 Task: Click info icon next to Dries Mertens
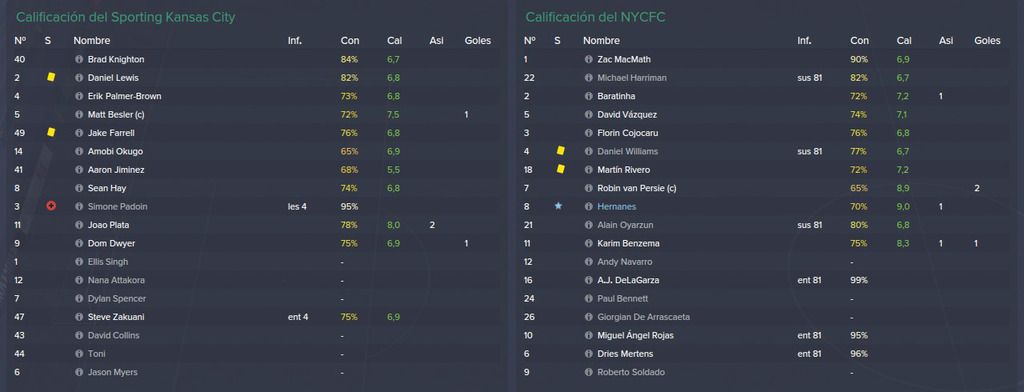pyautogui.click(x=588, y=353)
